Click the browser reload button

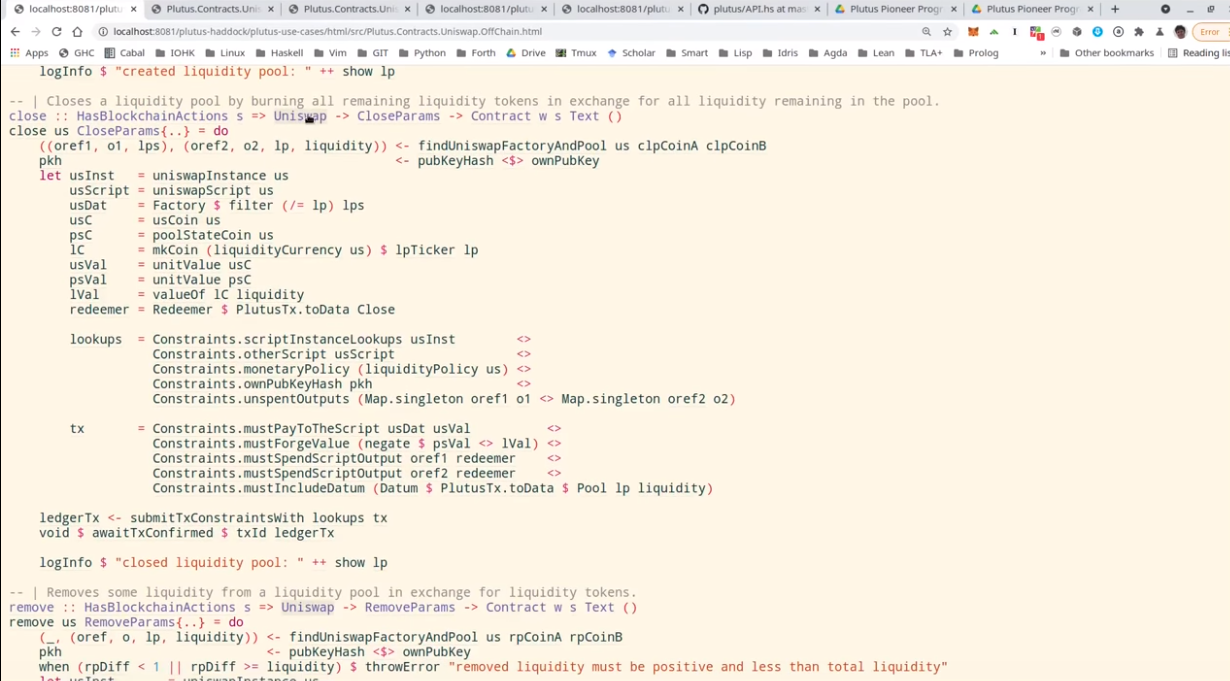click(x=56, y=32)
